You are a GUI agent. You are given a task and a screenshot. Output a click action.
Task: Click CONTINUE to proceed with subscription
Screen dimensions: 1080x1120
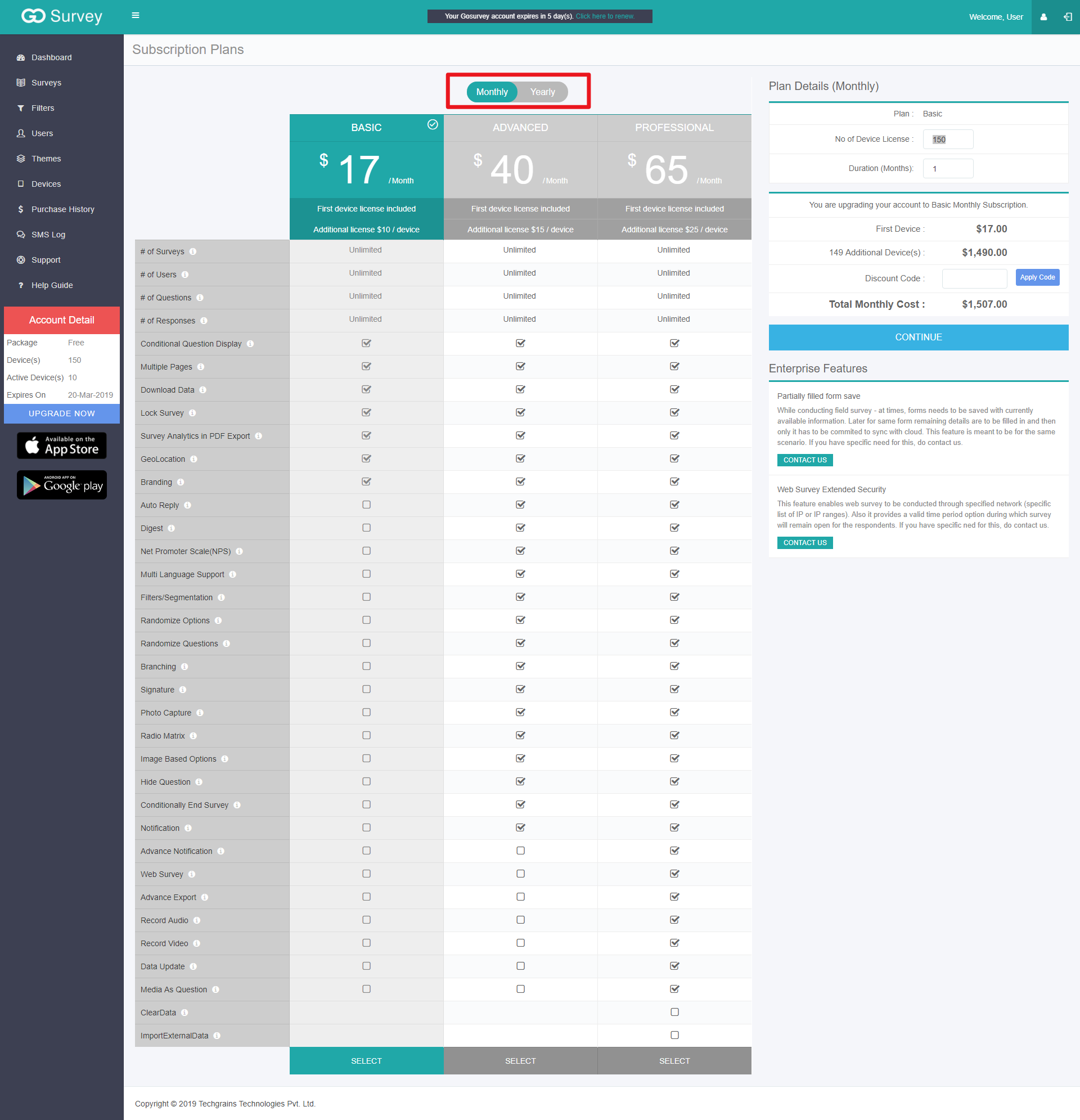pos(918,337)
